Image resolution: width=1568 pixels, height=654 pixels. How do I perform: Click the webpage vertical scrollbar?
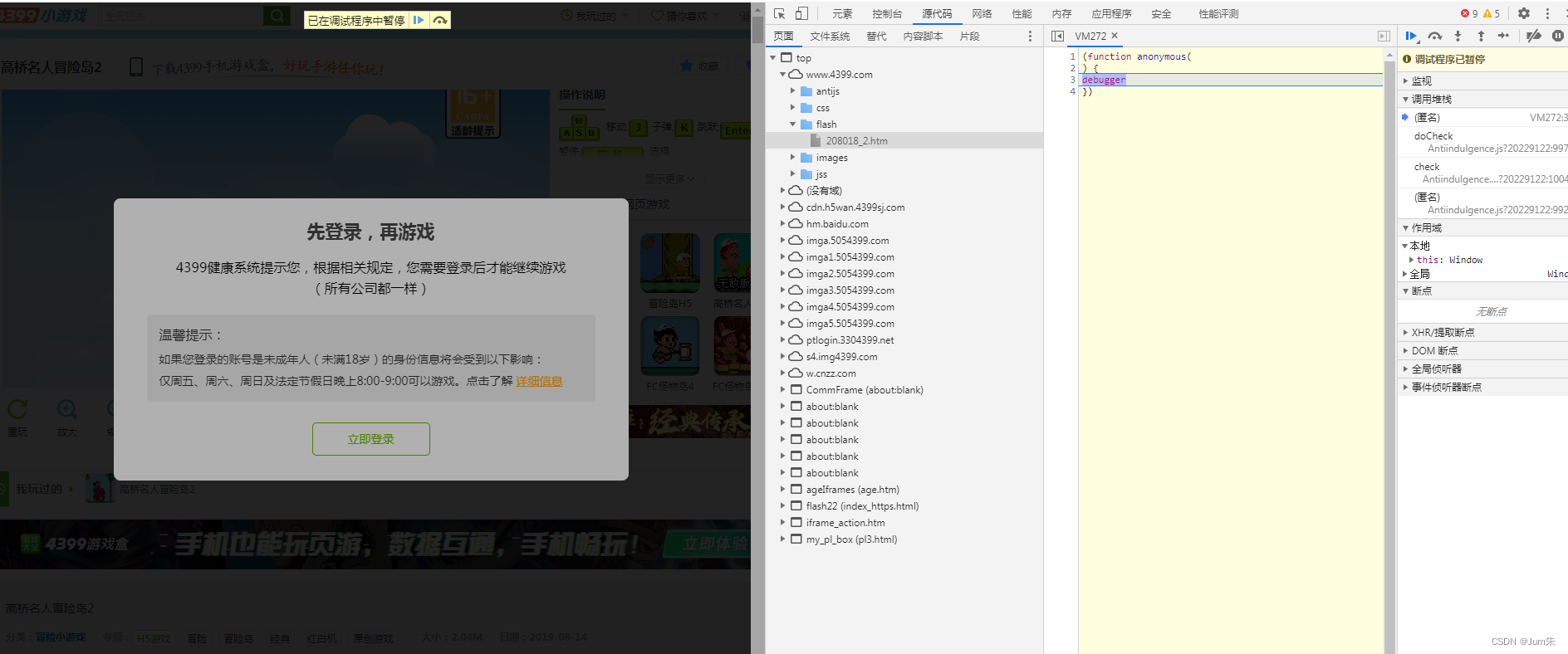coord(757,327)
